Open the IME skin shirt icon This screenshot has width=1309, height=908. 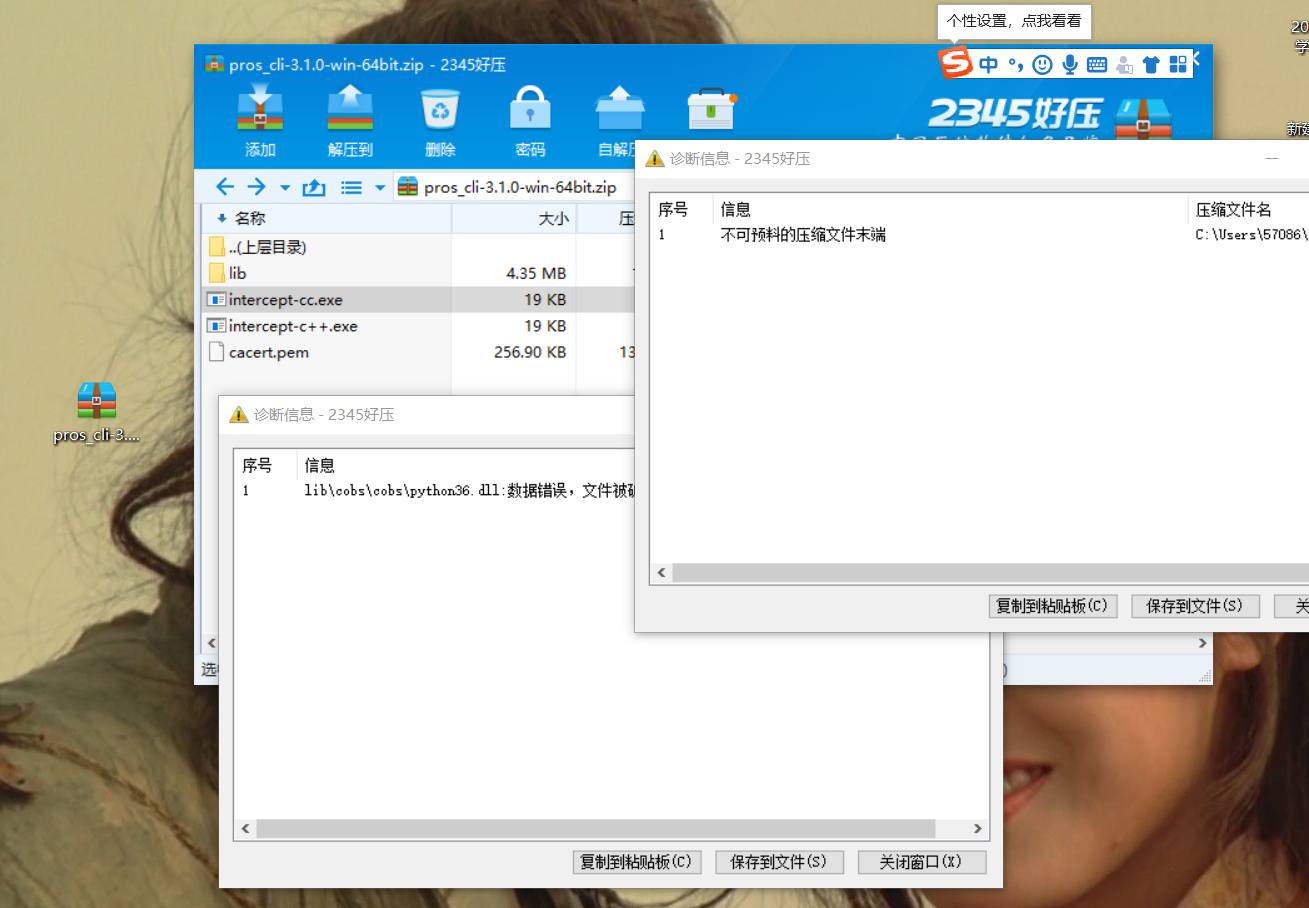(x=1151, y=65)
